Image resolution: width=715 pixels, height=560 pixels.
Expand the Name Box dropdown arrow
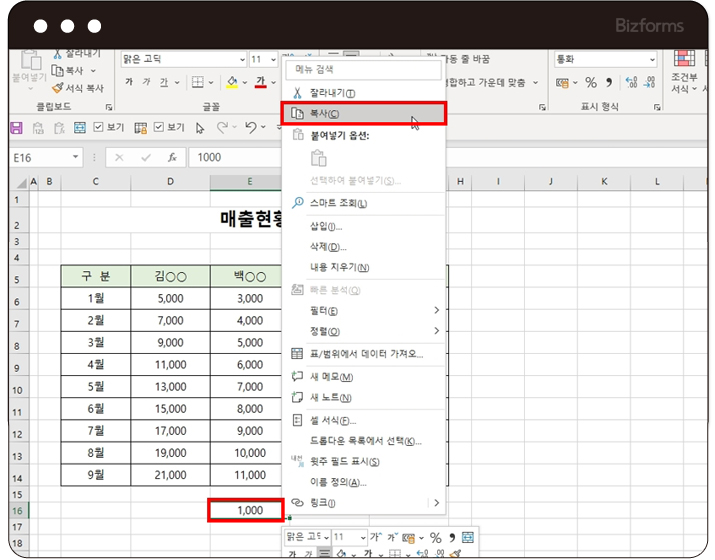[x=76, y=157]
